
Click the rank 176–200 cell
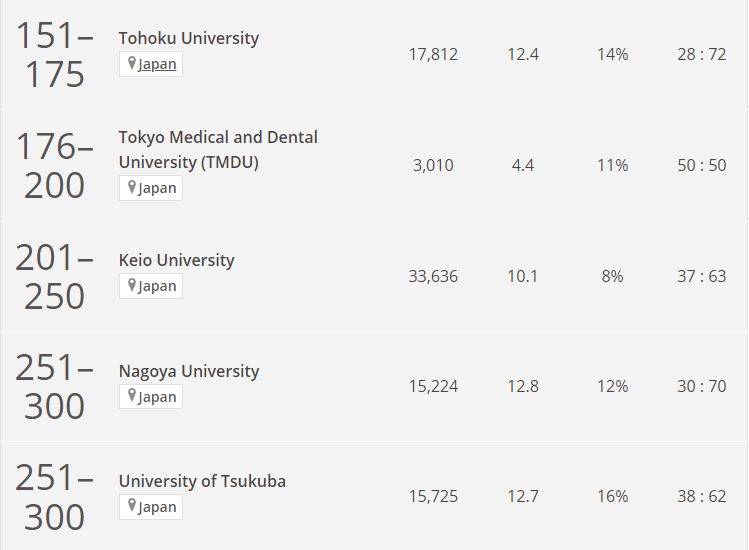click(54, 166)
